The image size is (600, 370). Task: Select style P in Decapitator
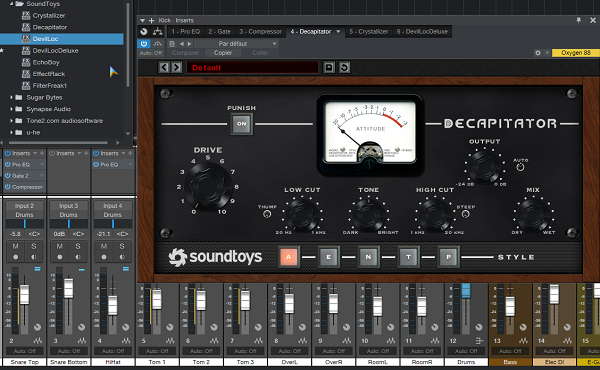pos(448,257)
